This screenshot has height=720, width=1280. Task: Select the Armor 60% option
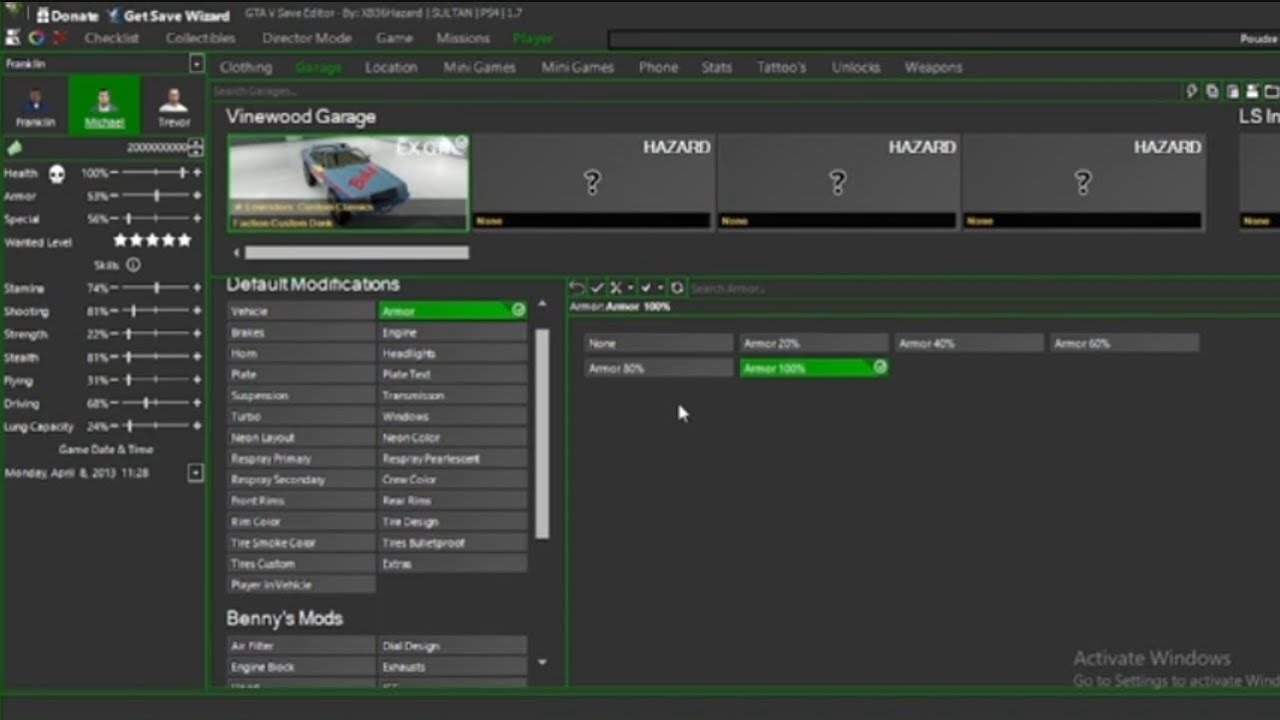click(1124, 343)
